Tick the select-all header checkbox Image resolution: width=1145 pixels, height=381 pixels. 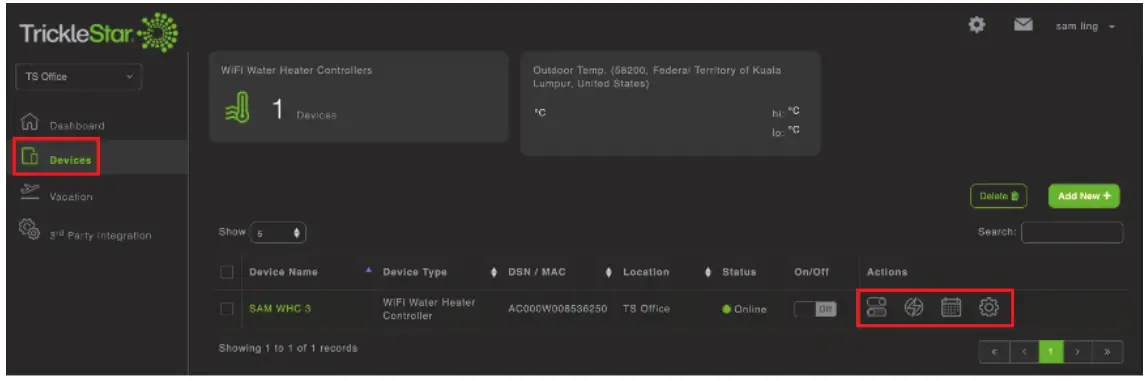(x=226, y=272)
